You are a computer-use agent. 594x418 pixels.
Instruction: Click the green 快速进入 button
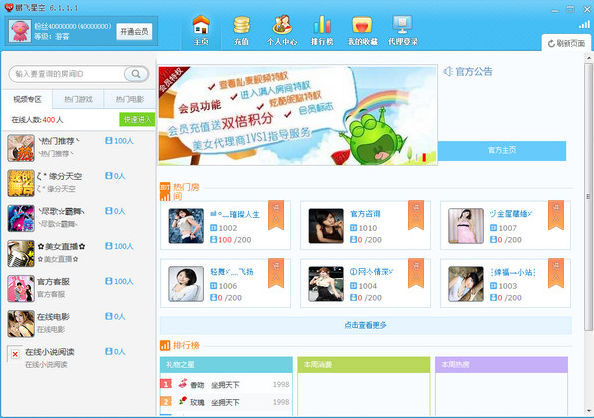click(137, 119)
